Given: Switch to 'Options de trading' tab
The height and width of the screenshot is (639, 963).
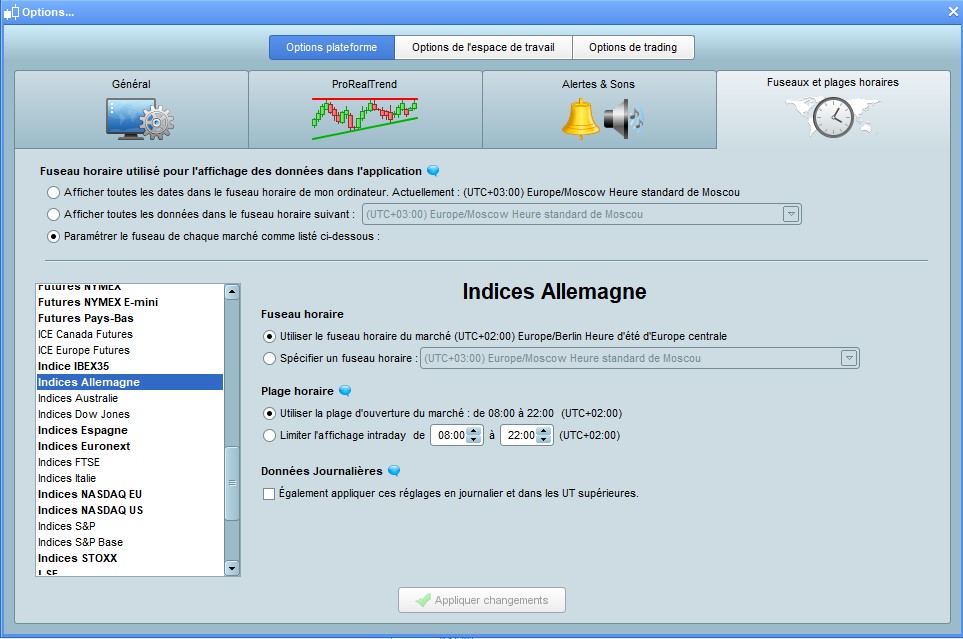Looking at the screenshot, I should (633, 47).
